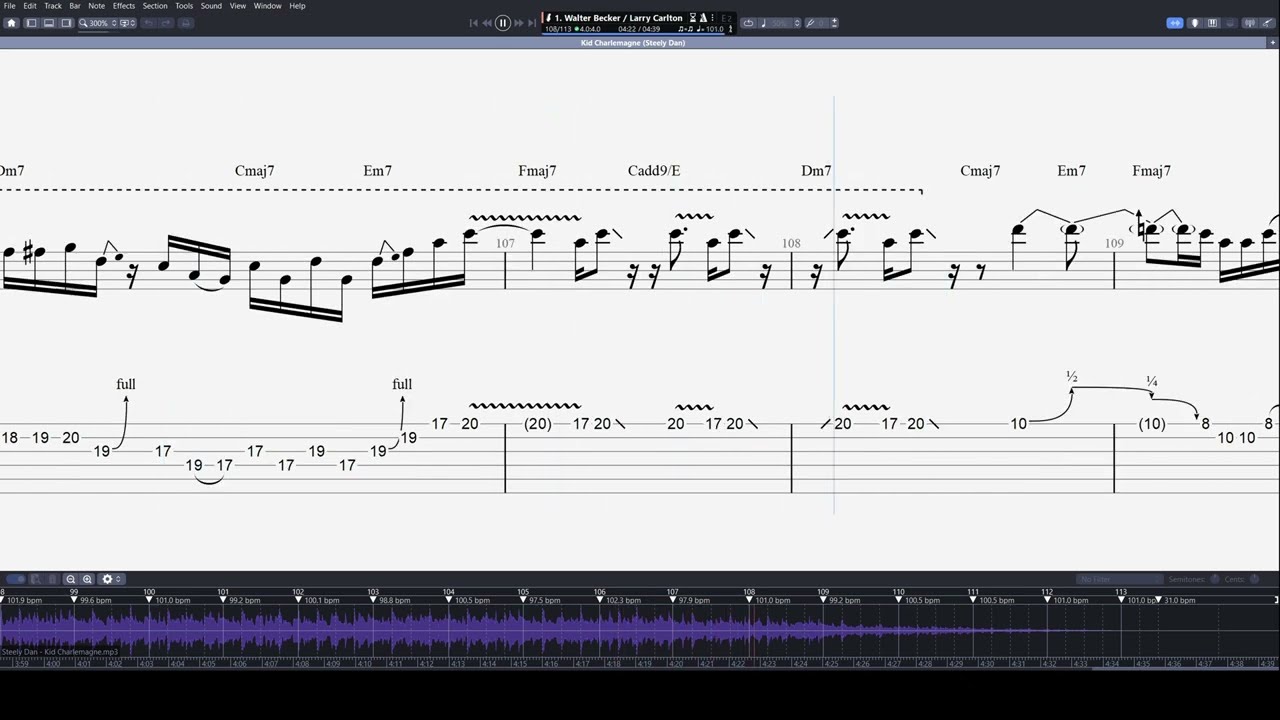1280x720 pixels.
Task: Click the first Cmaj7 chord symbol
Action: (x=254, y=171)
